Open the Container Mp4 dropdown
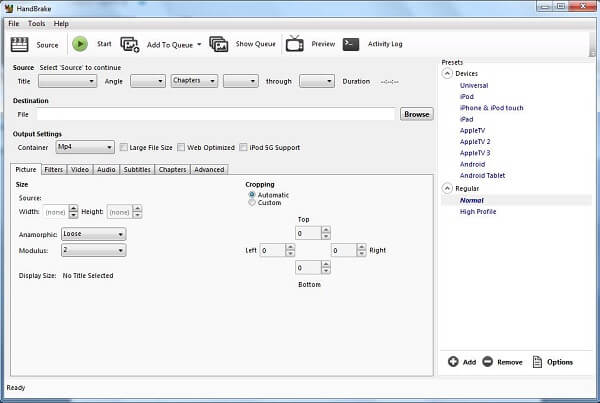Viewport: 600px width, 403px height. tap(84, 147)
